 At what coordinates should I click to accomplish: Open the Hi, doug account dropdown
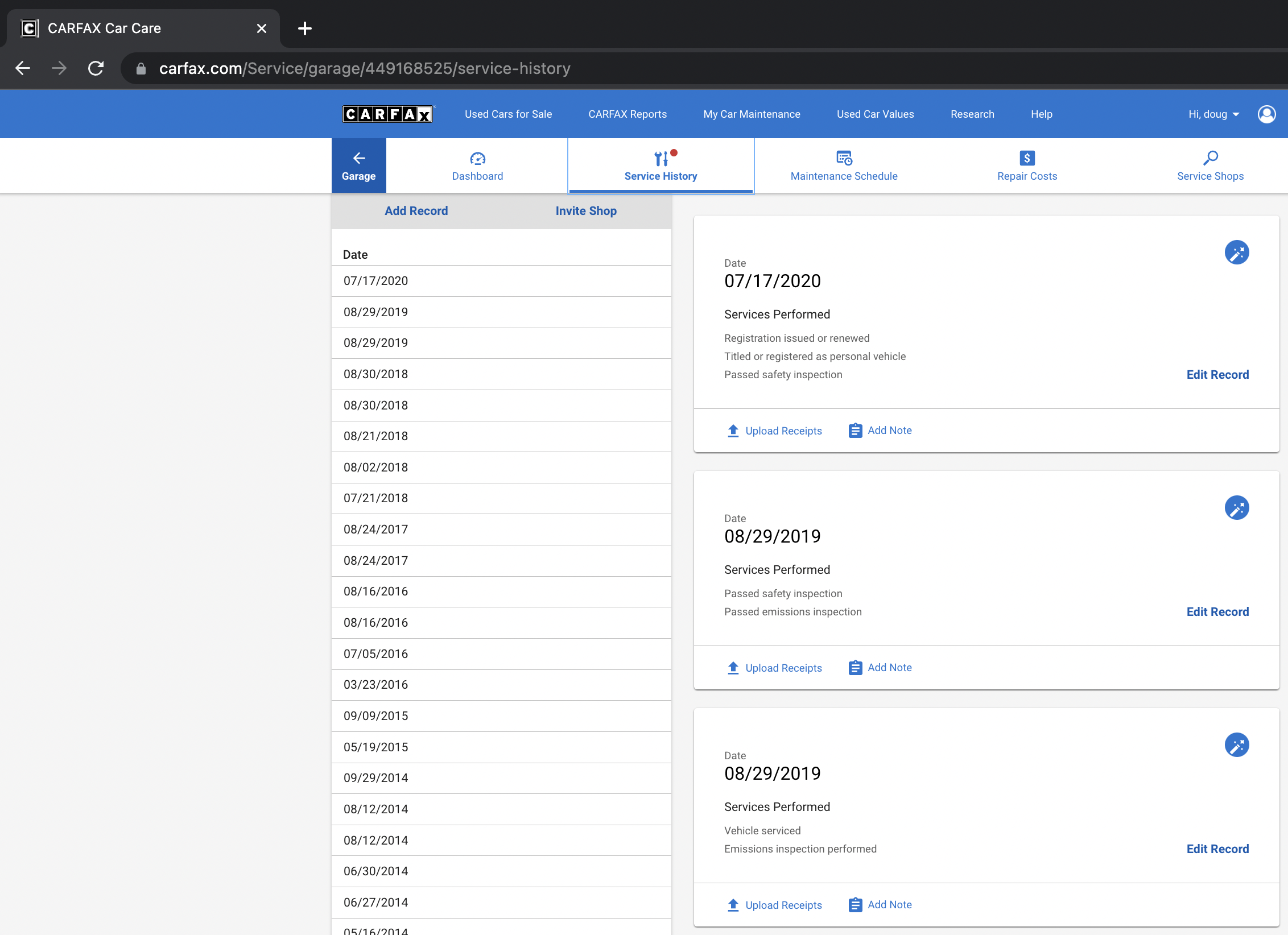coord(1213,114)
